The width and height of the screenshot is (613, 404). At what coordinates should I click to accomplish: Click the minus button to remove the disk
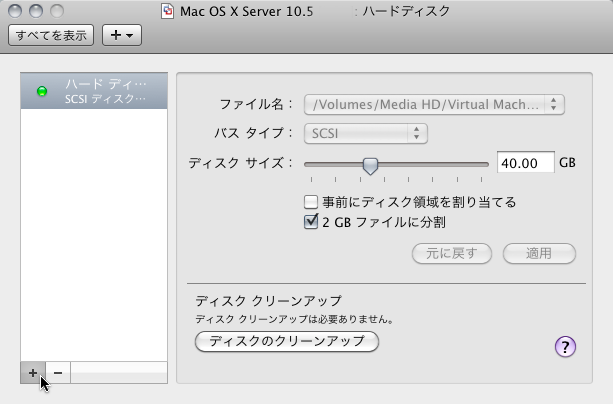[58, 372]
